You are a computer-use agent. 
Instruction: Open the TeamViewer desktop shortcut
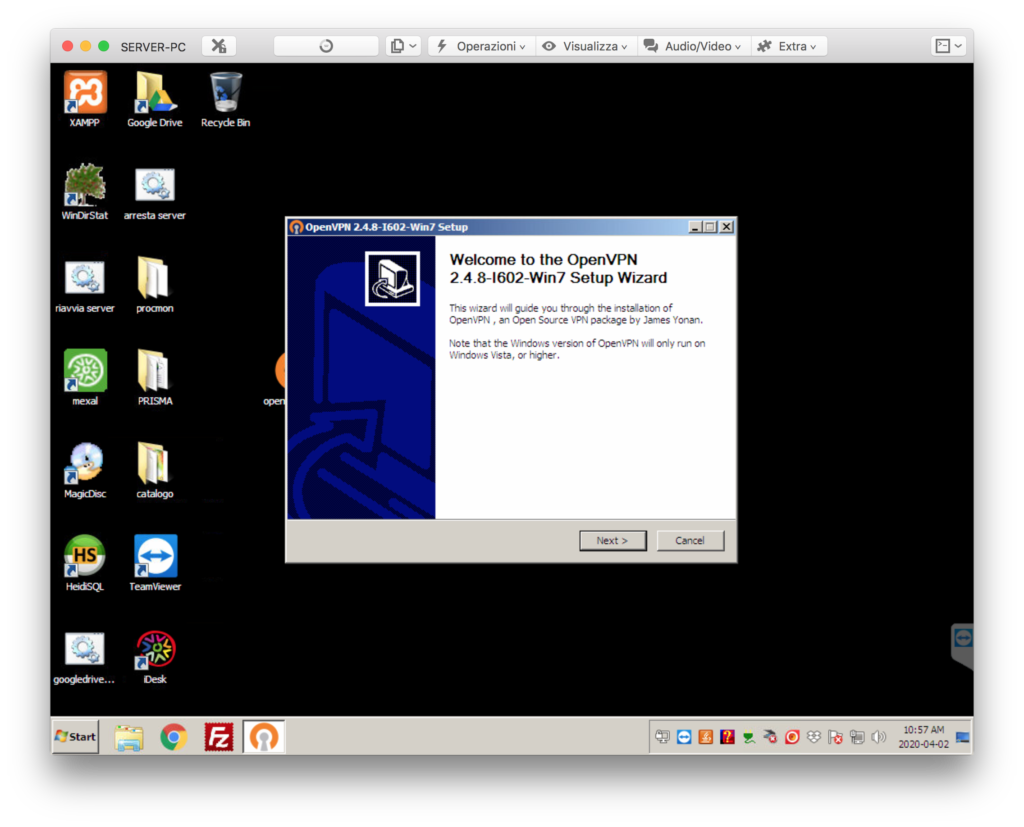point(155,564)
